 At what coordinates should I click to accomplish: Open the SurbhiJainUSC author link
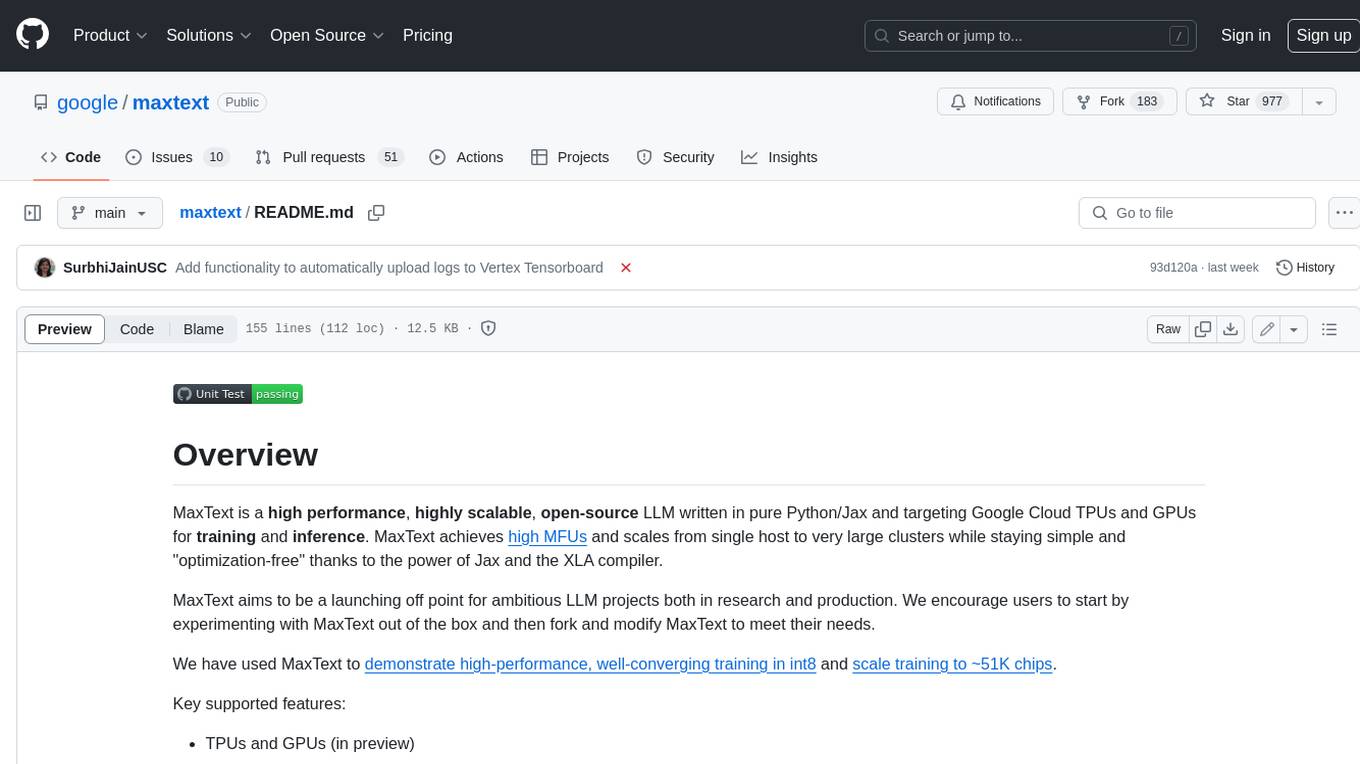115,268
